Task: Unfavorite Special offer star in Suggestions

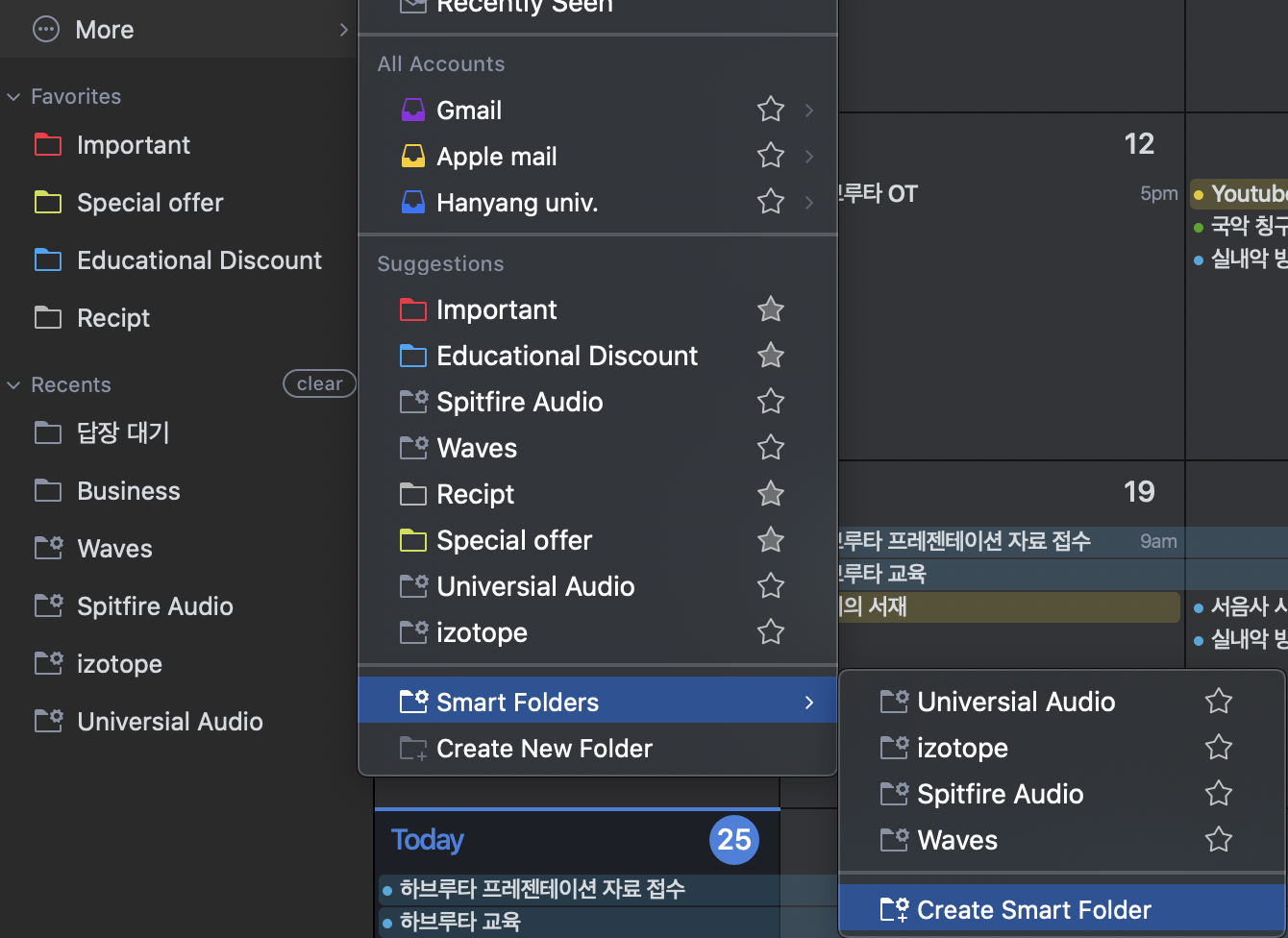Action: pos(771,540)
